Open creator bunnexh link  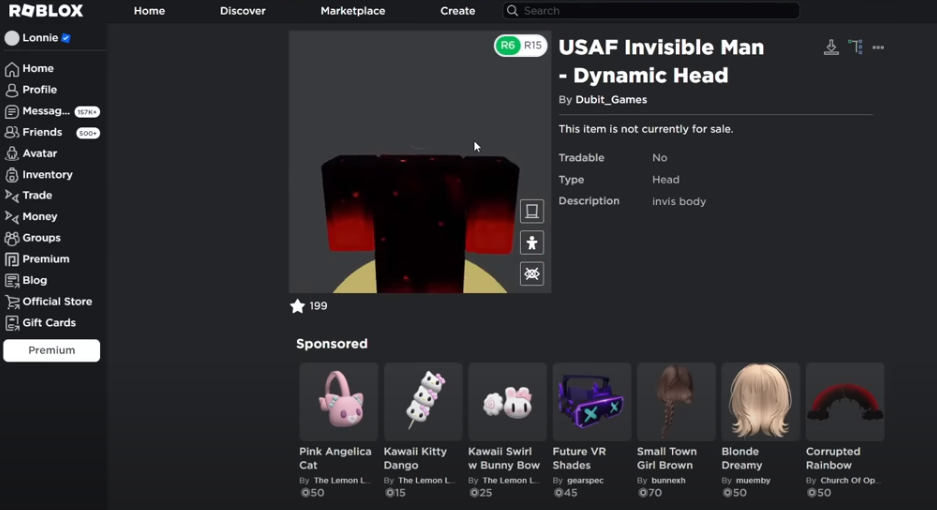coord(668,481)
